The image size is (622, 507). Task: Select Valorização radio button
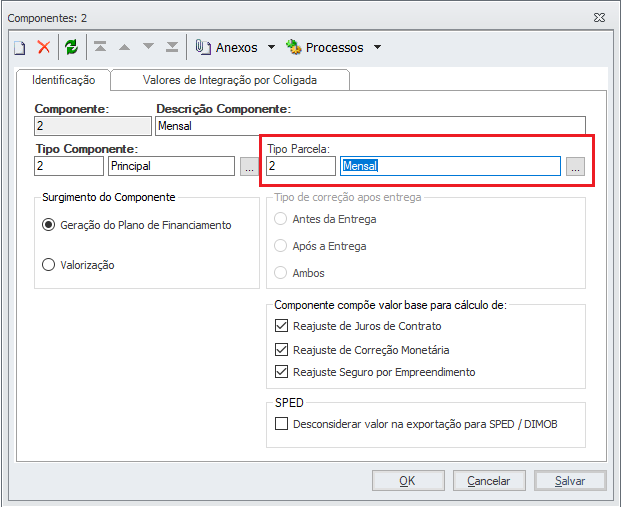[48, 265]
